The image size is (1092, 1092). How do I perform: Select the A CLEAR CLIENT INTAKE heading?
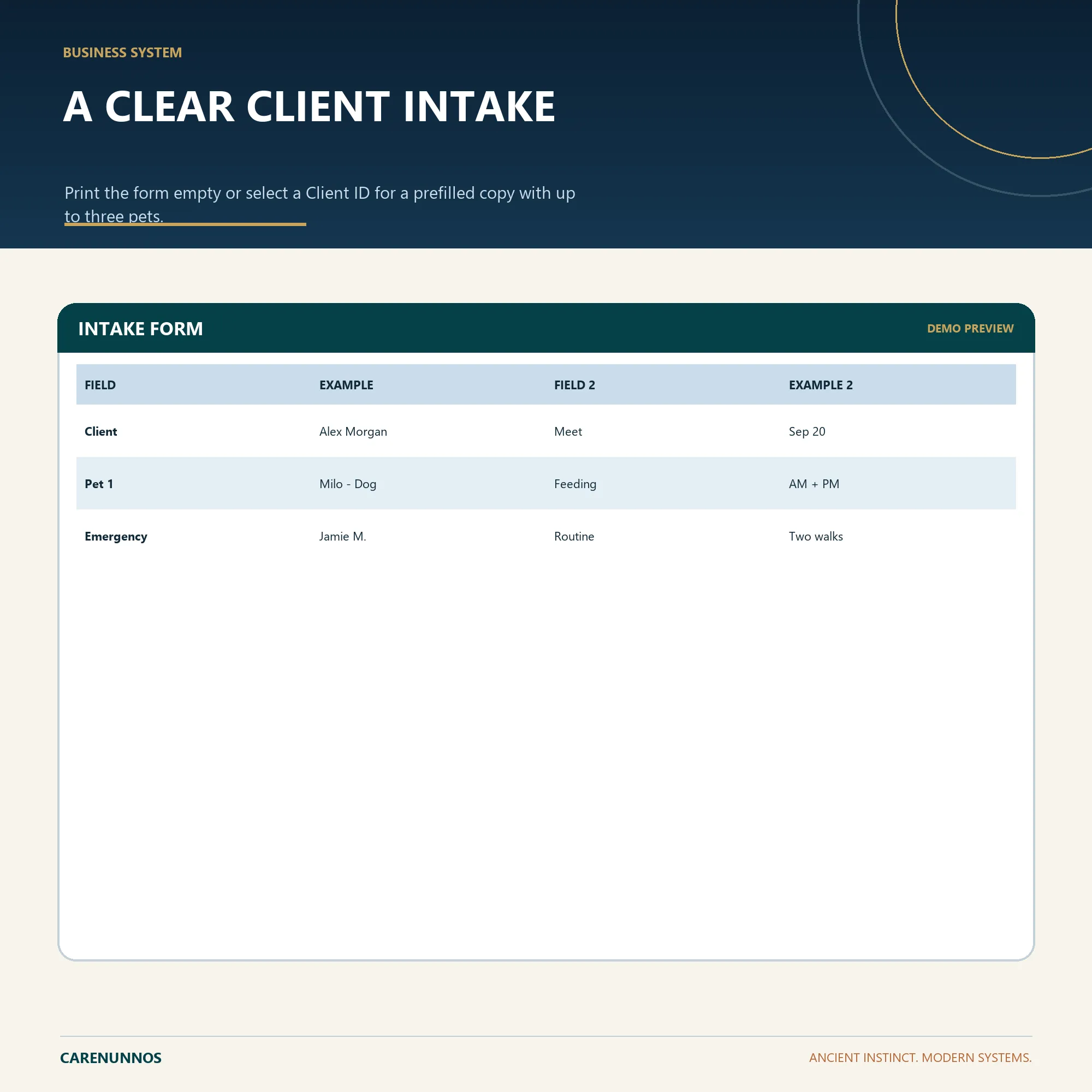click(309, 106)
